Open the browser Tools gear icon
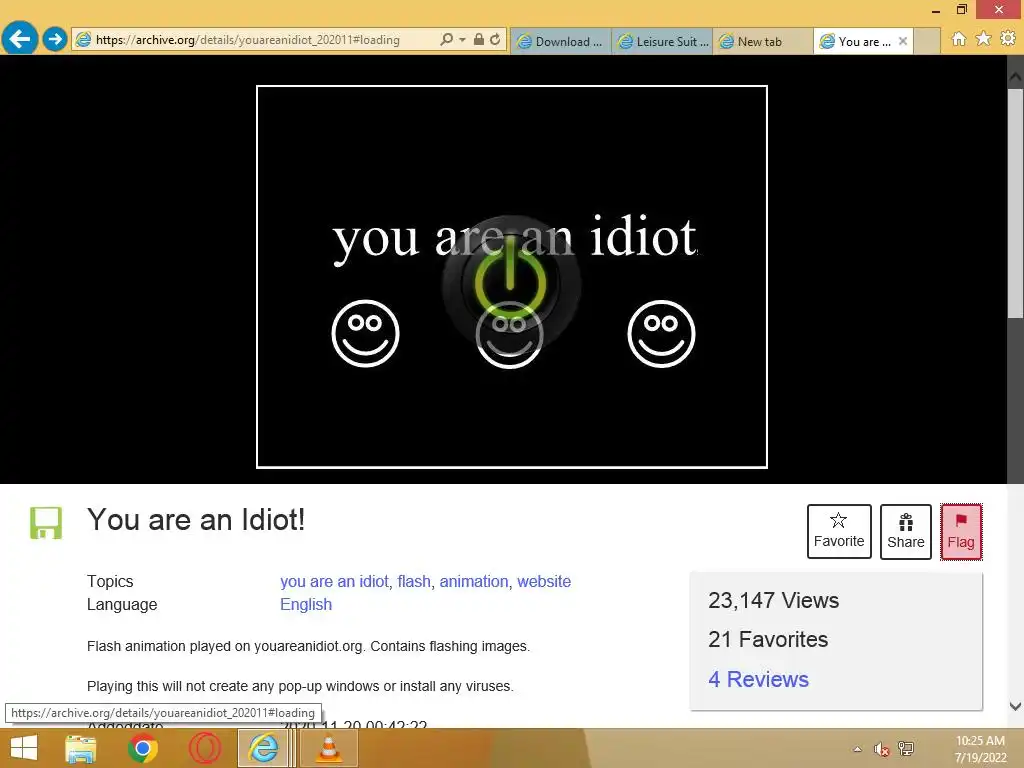This screenshot has width=1024, height=768. (x=1008, y=39)
